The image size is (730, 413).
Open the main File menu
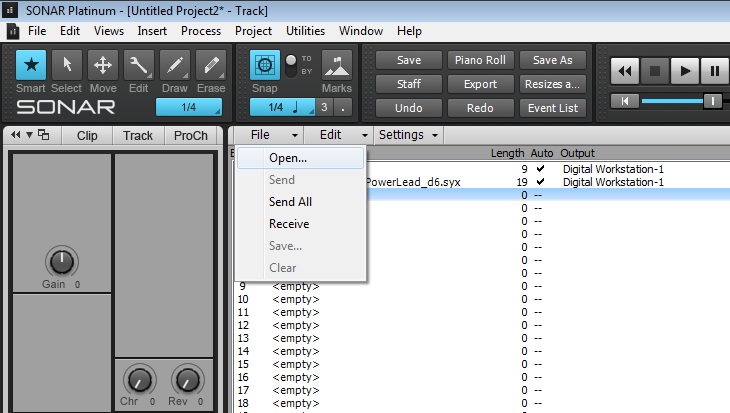(37, 31)
